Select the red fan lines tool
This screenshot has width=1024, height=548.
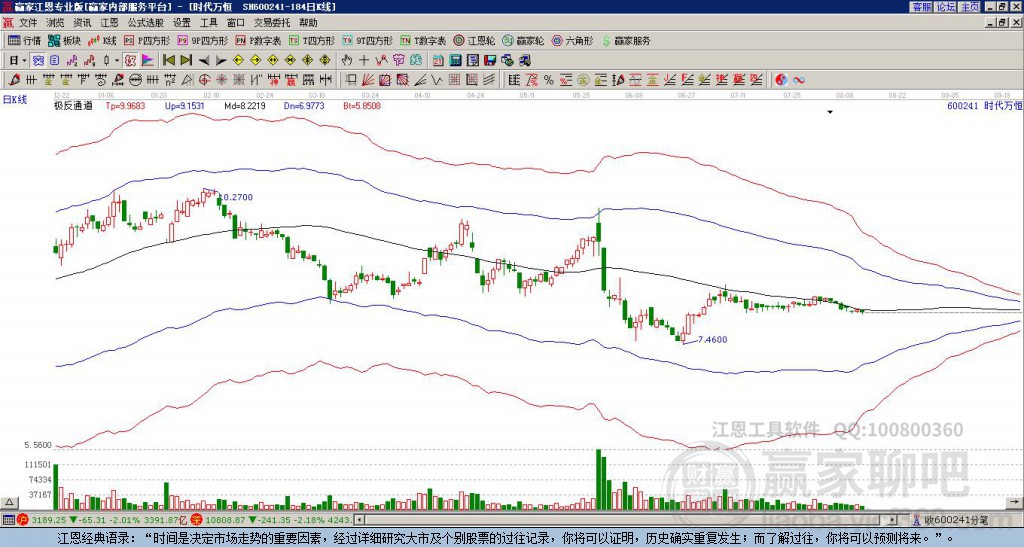tap(368, 80)
